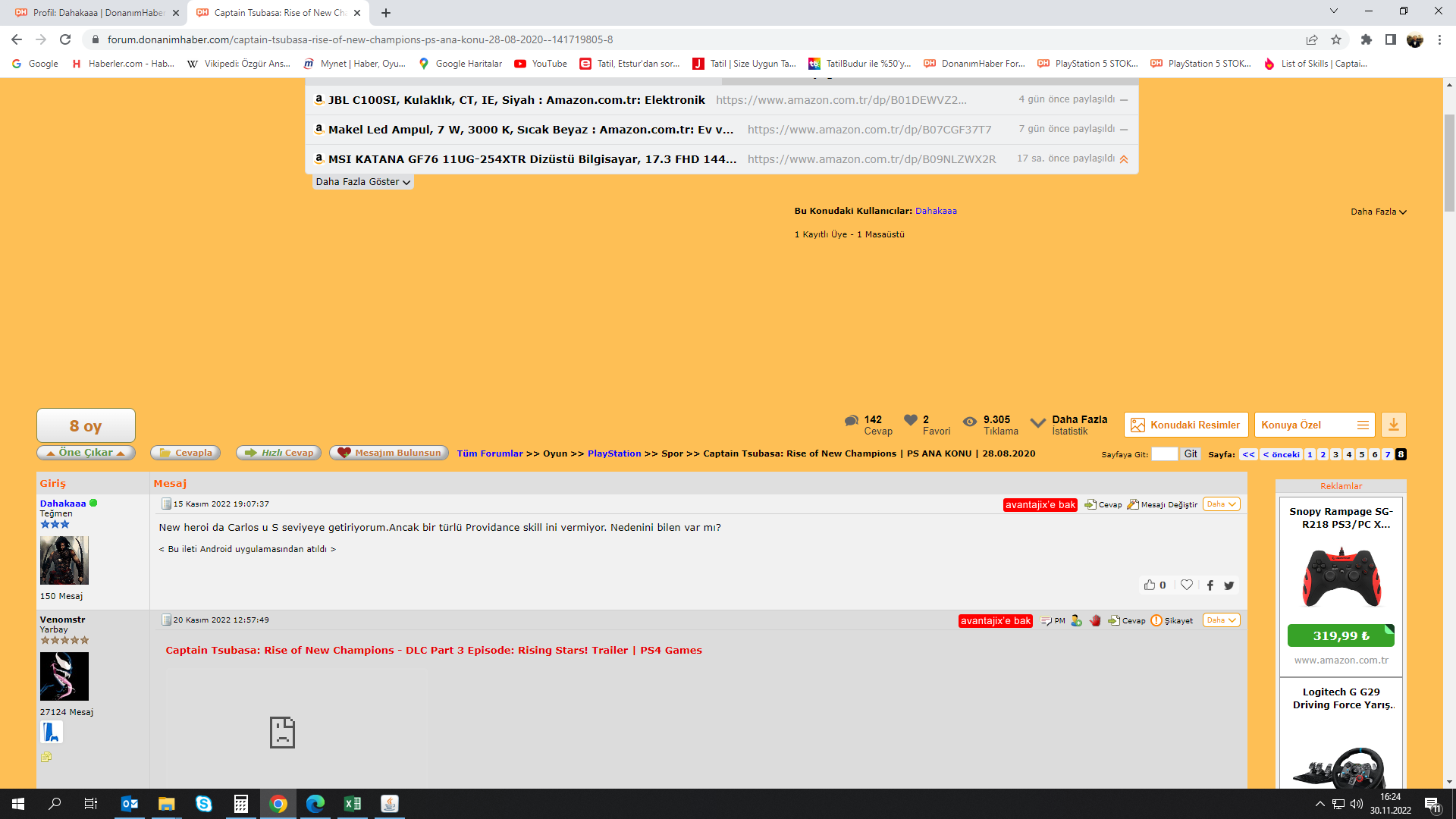Image resolution: width=1456 pixels, height=819 pixels.
Task: Reply to Venomstr's post with Cevap
Action: (x=1127, y=620)
